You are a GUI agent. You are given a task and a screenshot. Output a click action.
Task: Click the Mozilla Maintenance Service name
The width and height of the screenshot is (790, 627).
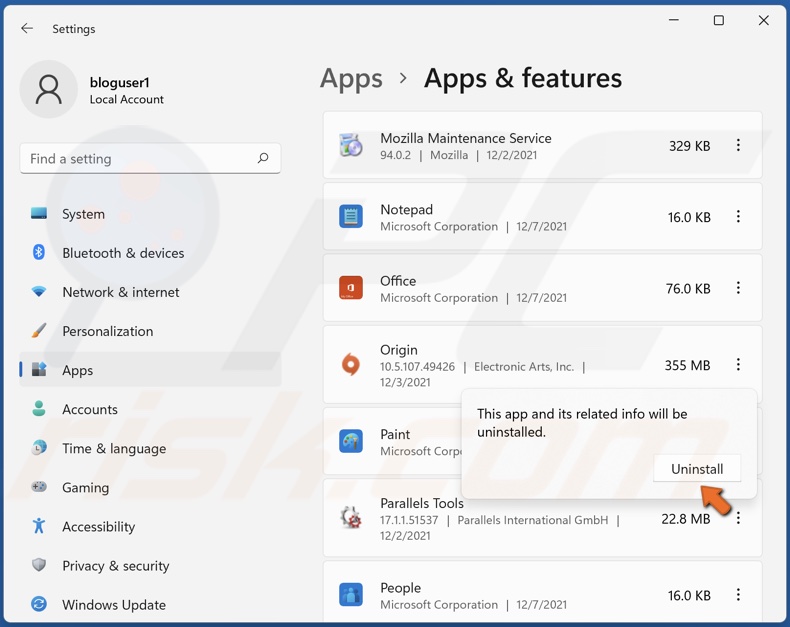tap(466, 138)
